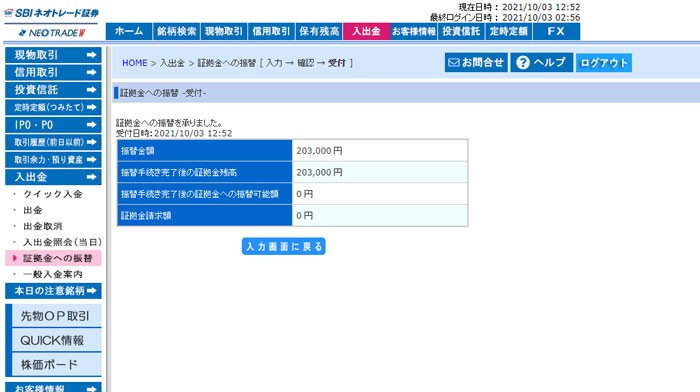Click 最終ログイン日時 text in header
Screen dimensions: 700x392
[505, 17]
